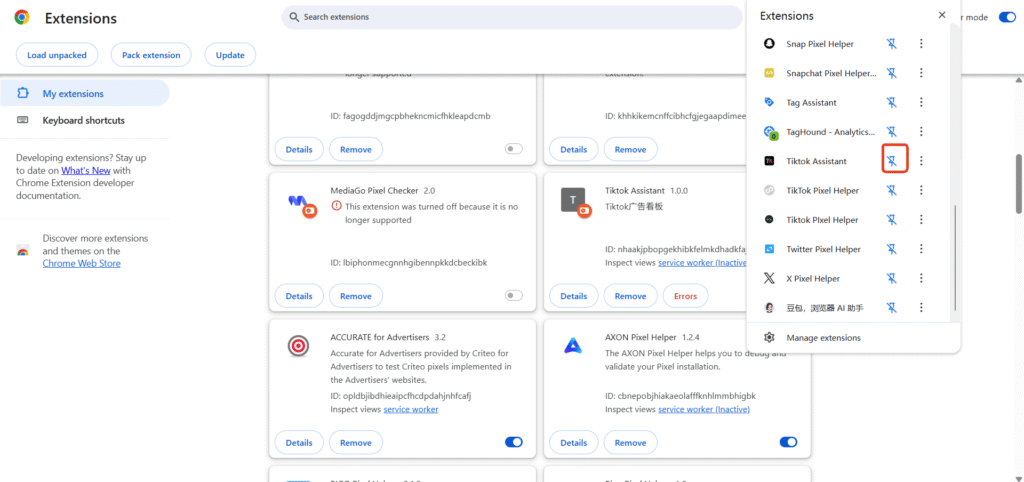Open the Chrome Web Store link
This screenshot has height=482, width=1024.
(82, 263)
